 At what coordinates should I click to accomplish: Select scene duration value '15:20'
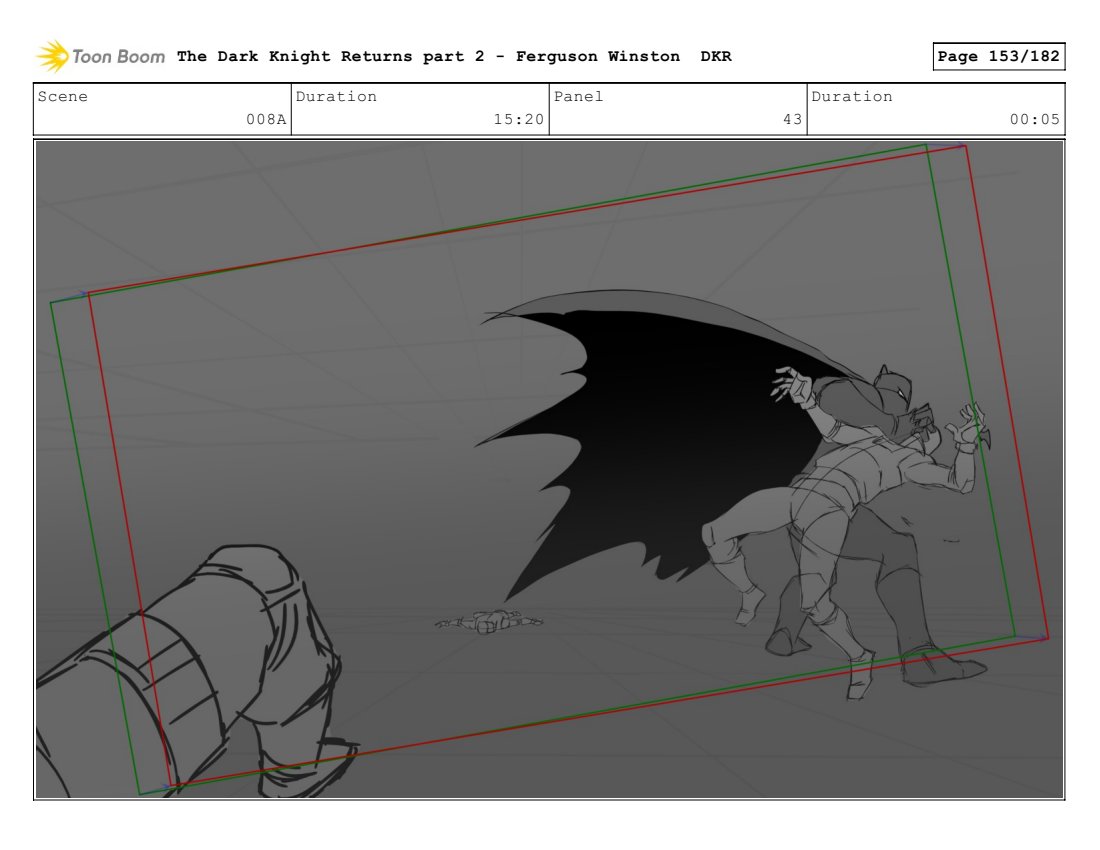tap(518, 119)
